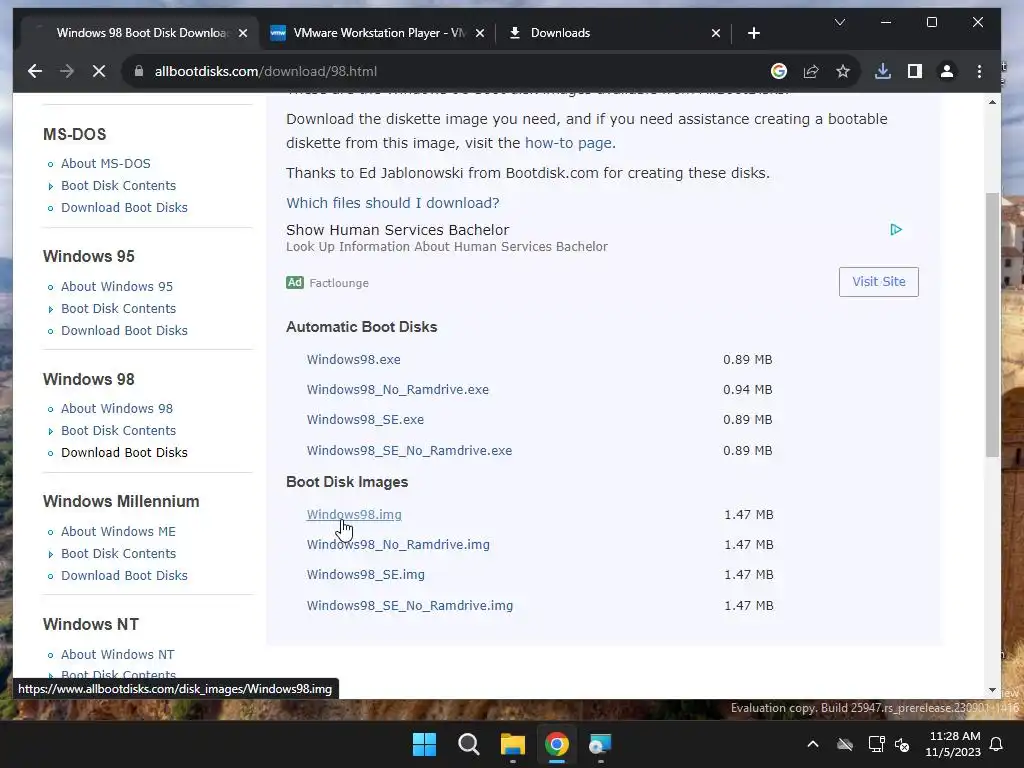Close the Downloads tab

coord(716,33)
